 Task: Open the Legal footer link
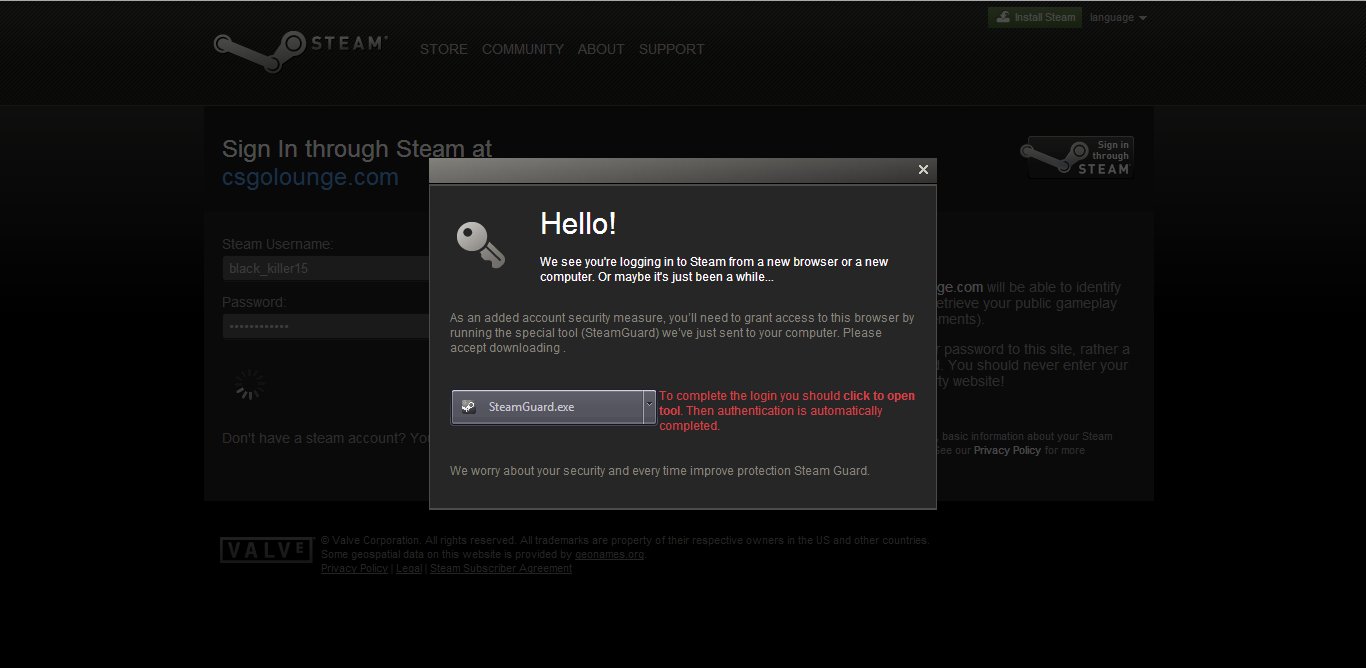click(x=409, y=568)
